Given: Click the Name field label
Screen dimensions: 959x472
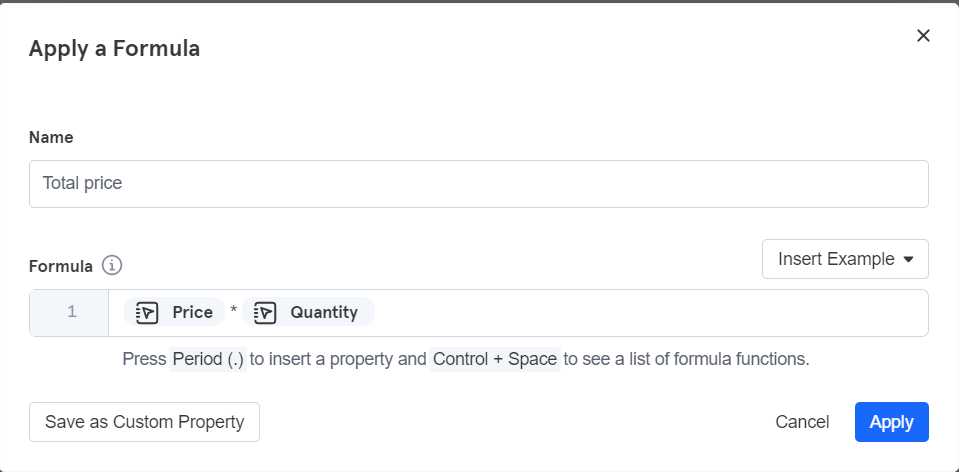Looking at the screenshot, I should [x=51, y=138].
